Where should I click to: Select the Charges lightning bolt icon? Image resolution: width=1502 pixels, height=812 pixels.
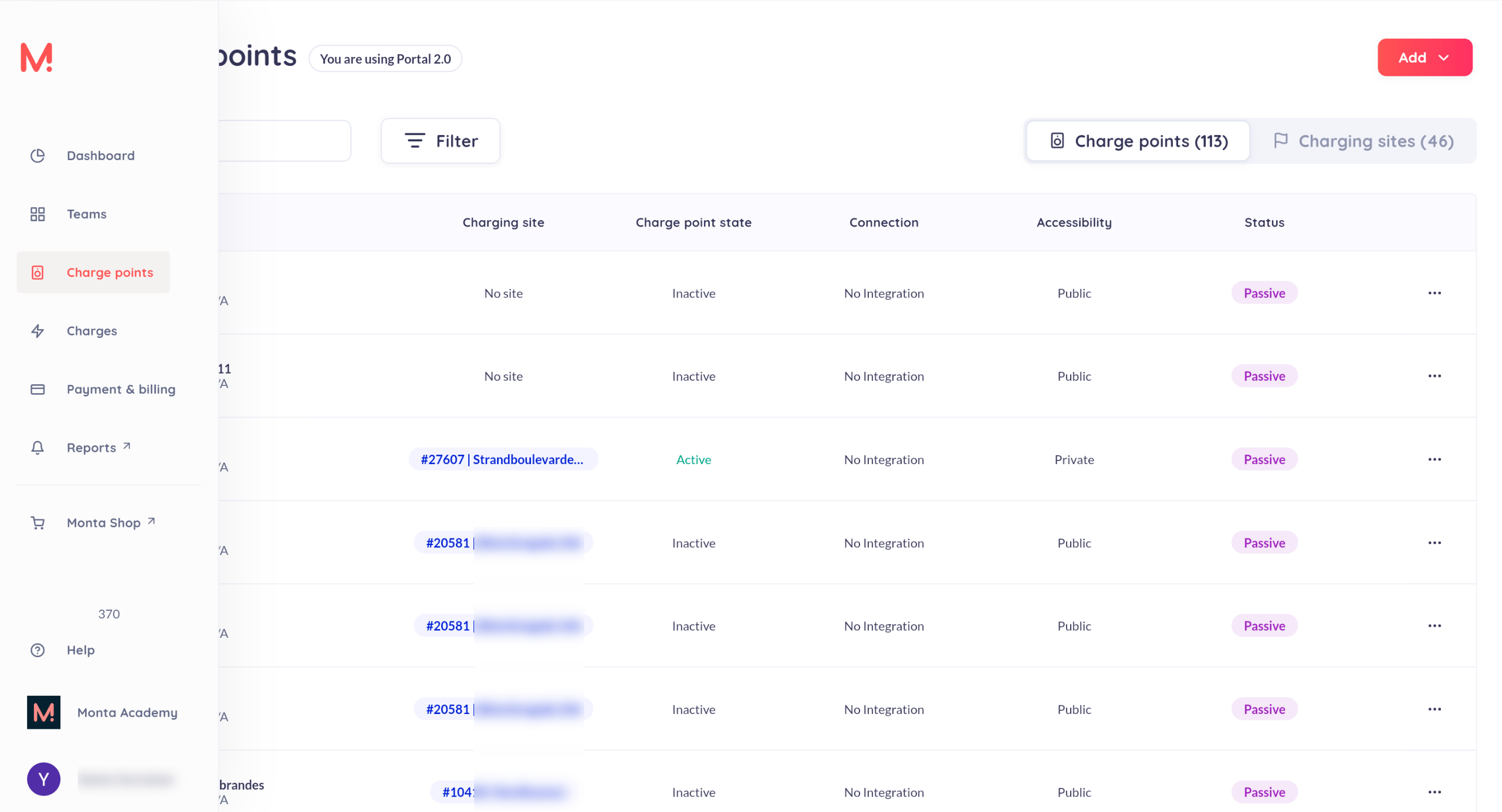38,331
